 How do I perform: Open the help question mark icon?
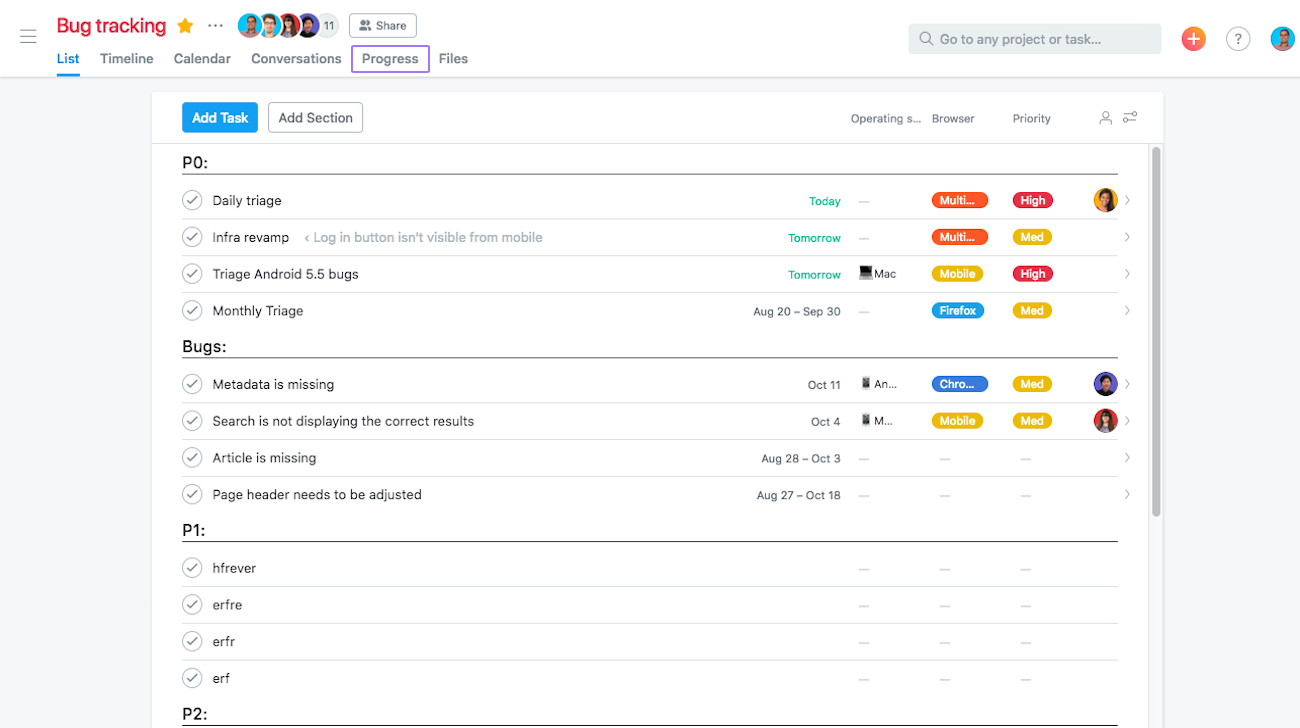(1238, 39)
